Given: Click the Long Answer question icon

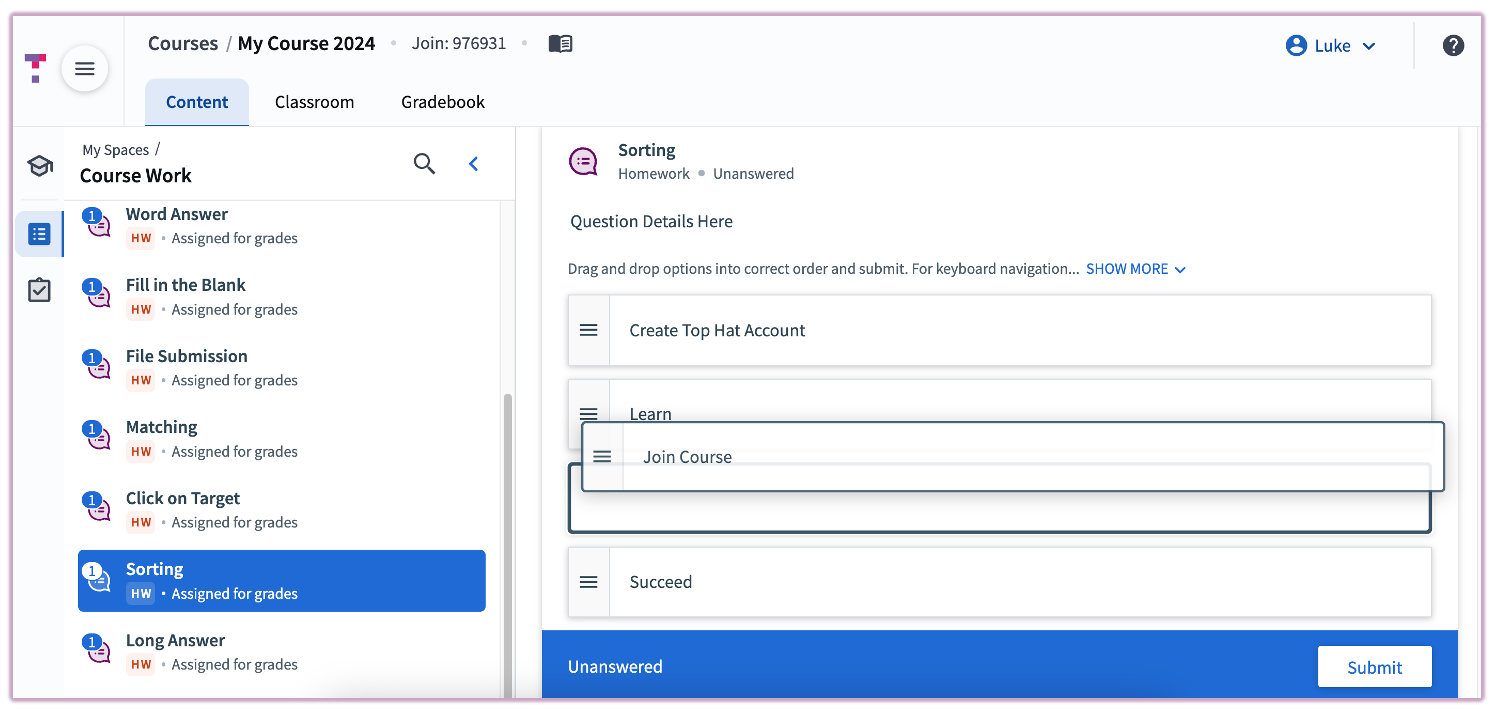Looking at the screenshot, I should 97,650.
